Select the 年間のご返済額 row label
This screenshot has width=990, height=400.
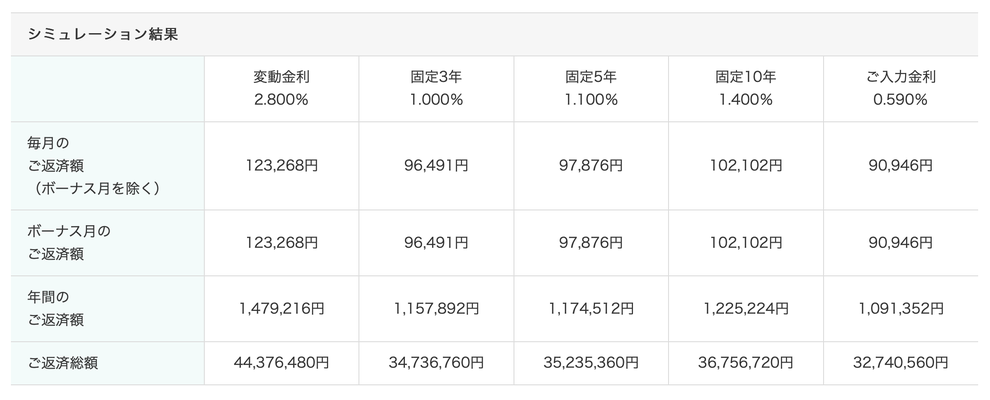click(107, 309)
